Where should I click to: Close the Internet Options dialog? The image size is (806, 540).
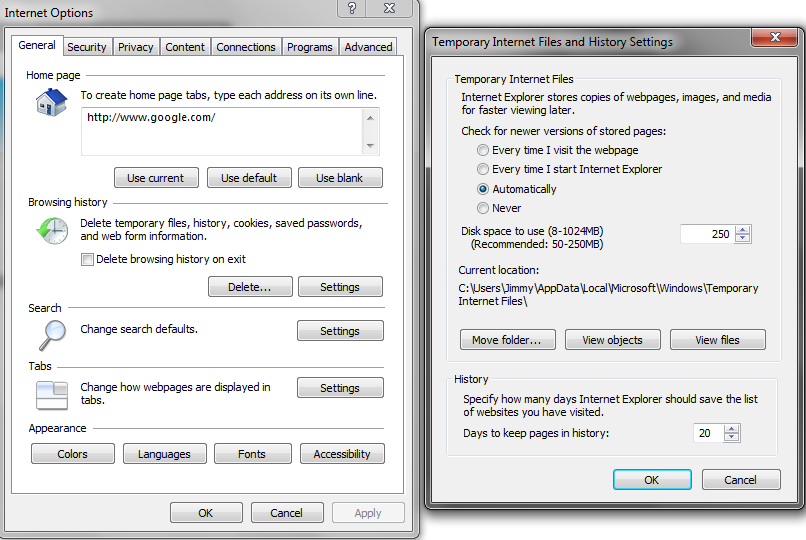[x=390, y=8]
